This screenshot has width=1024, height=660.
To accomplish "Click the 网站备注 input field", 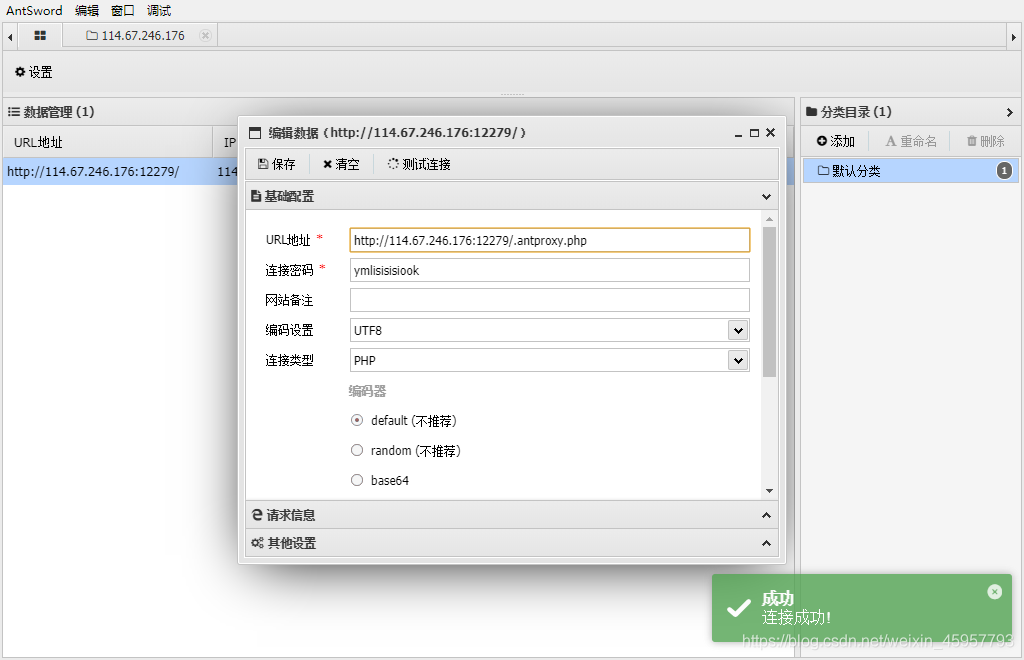I will 550,300.
